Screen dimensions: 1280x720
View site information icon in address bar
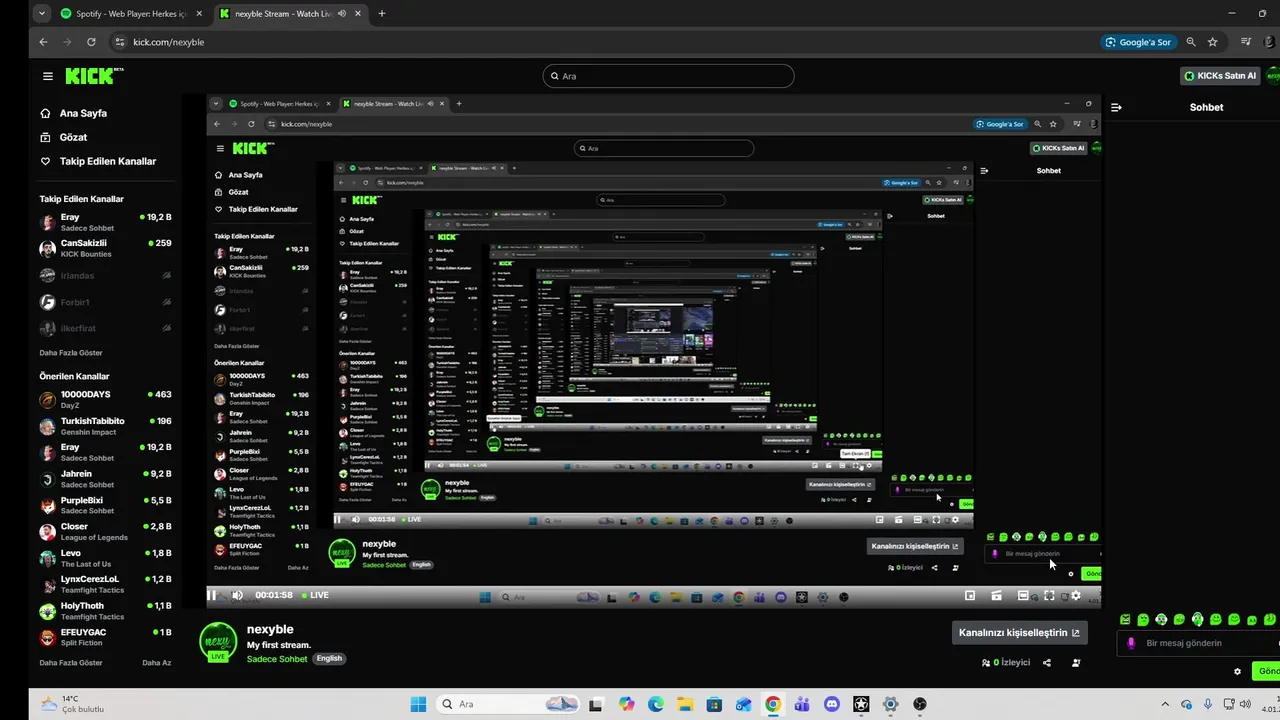[120, 42]
